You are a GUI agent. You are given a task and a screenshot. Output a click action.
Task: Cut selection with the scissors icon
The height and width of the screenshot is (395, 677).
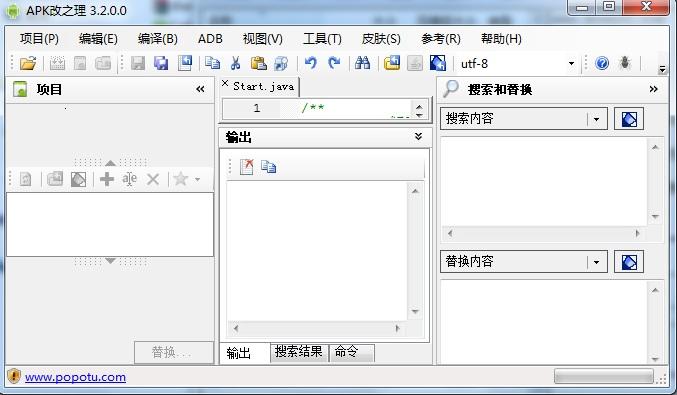coord(235,63)
